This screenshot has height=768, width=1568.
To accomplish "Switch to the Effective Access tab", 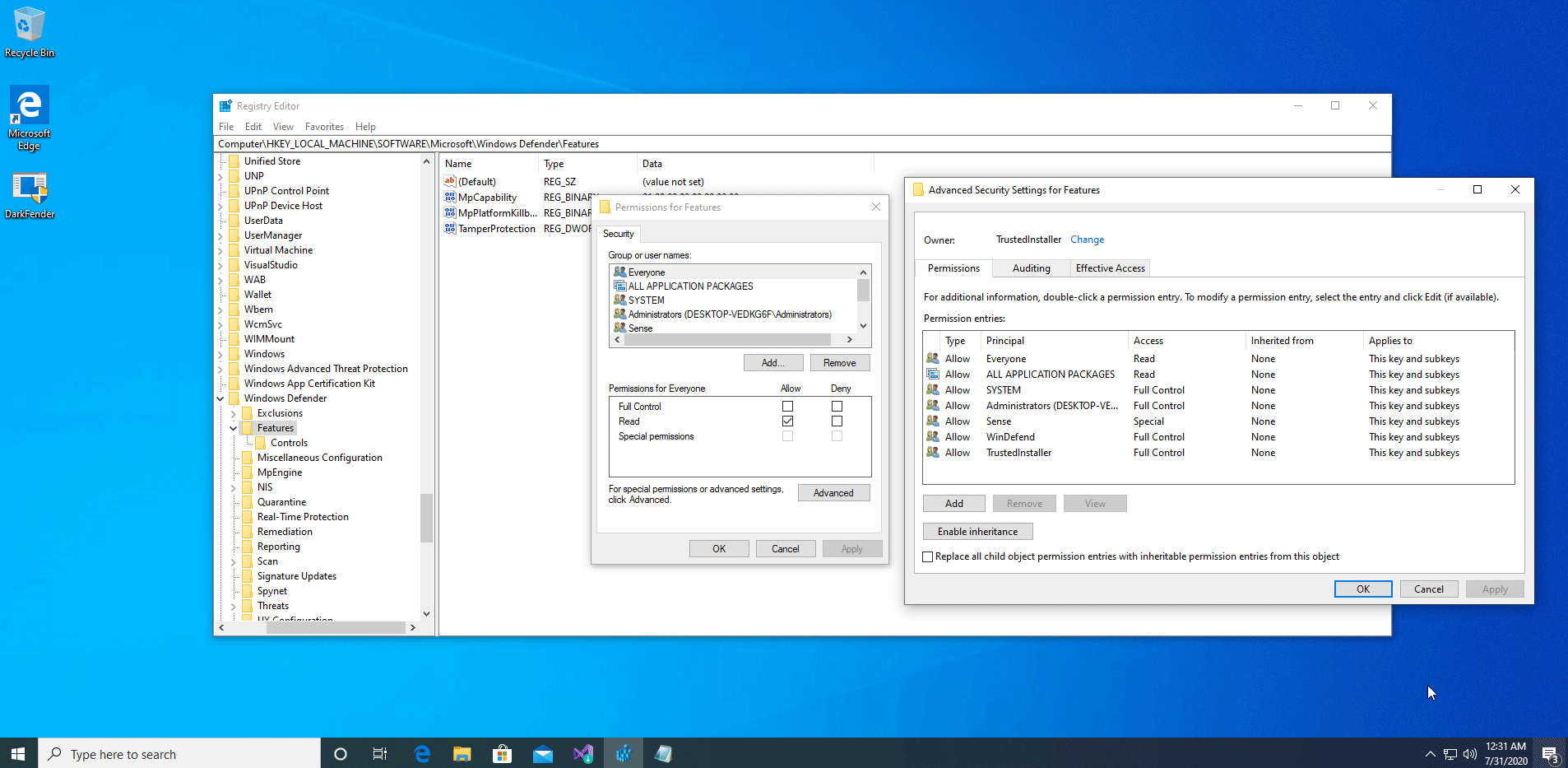I will pyautogui.click(x=1110, y=268).
